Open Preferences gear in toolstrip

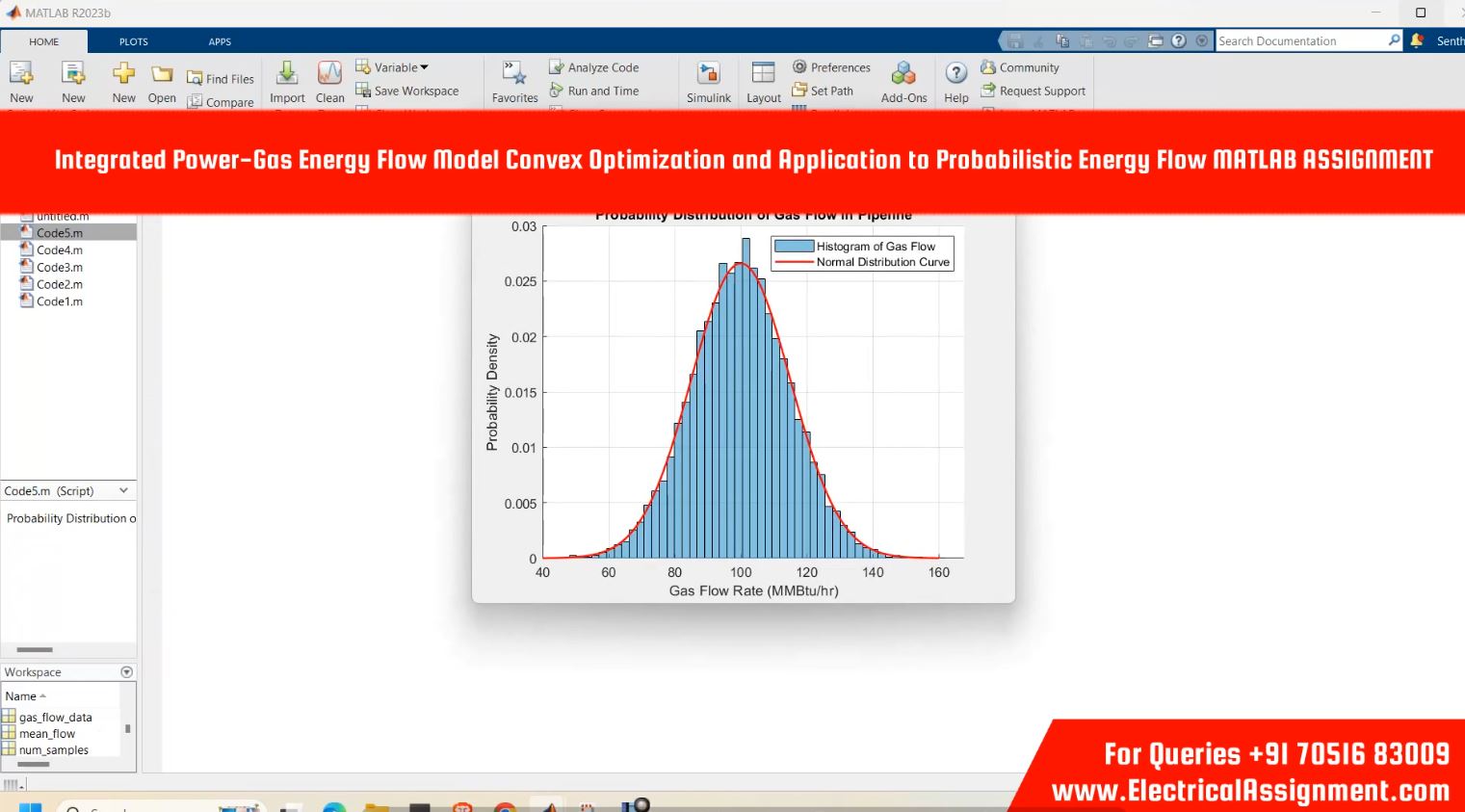(x=831, y=67)
